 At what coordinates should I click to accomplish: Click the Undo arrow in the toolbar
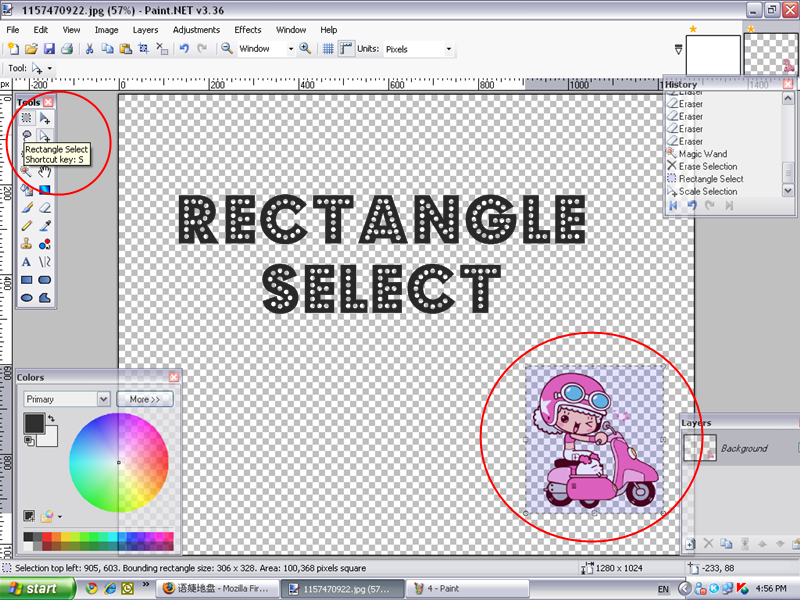pyautogui.click(x=184, y=48)
